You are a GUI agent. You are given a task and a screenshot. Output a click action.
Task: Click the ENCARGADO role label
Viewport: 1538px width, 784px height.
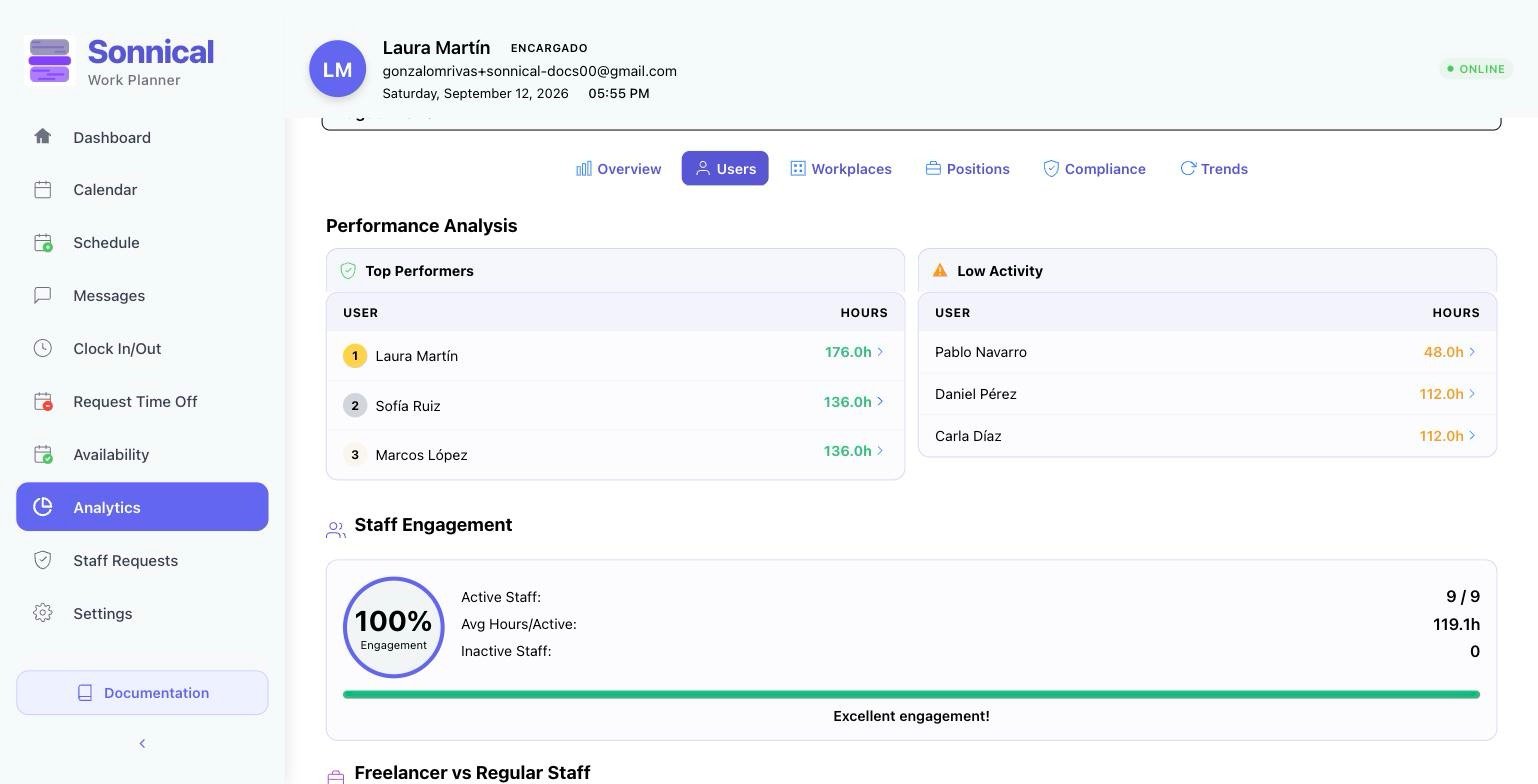coord(549,48)
